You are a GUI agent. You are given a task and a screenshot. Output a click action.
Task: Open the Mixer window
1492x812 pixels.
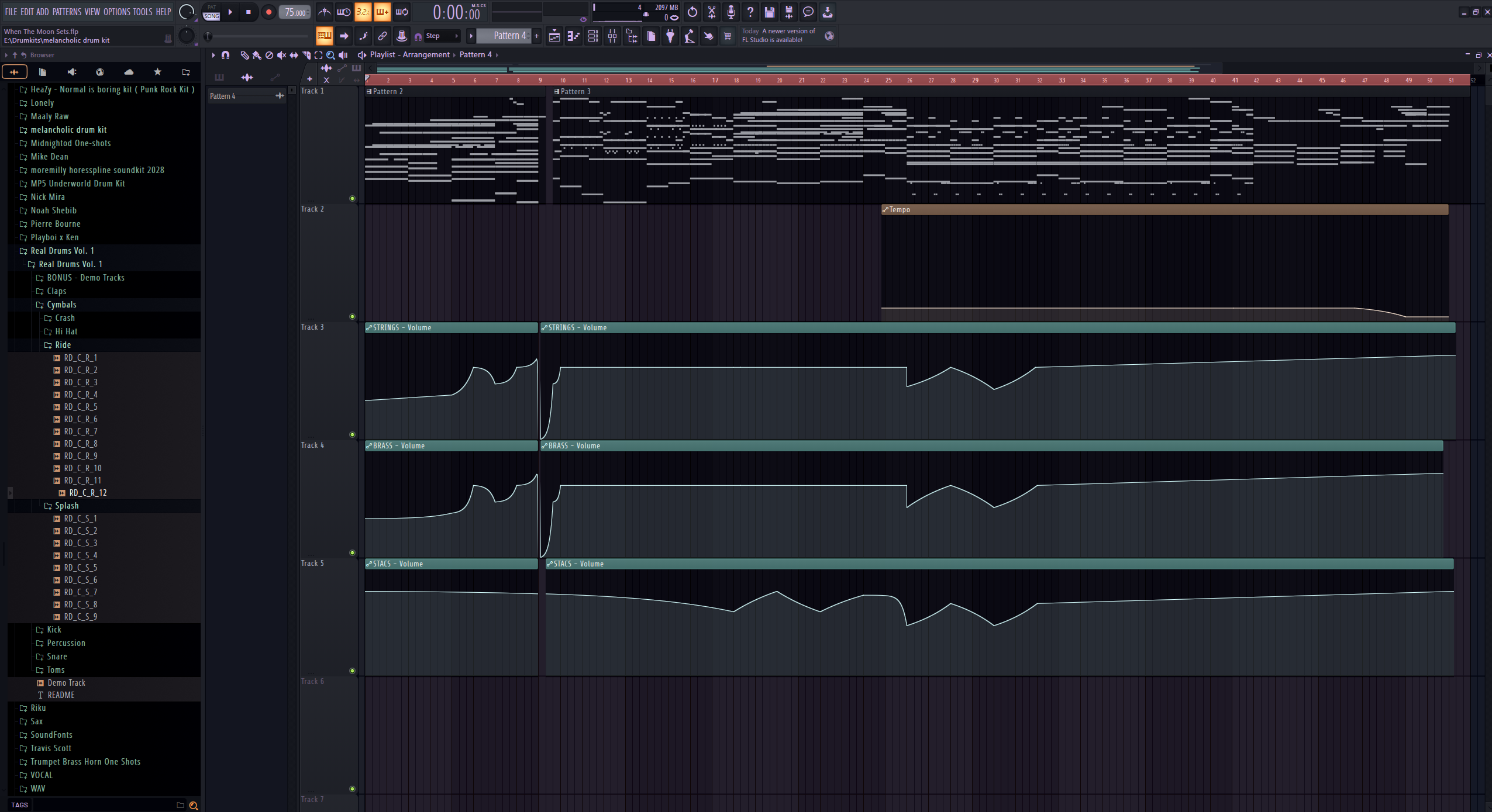coord(612,36)
